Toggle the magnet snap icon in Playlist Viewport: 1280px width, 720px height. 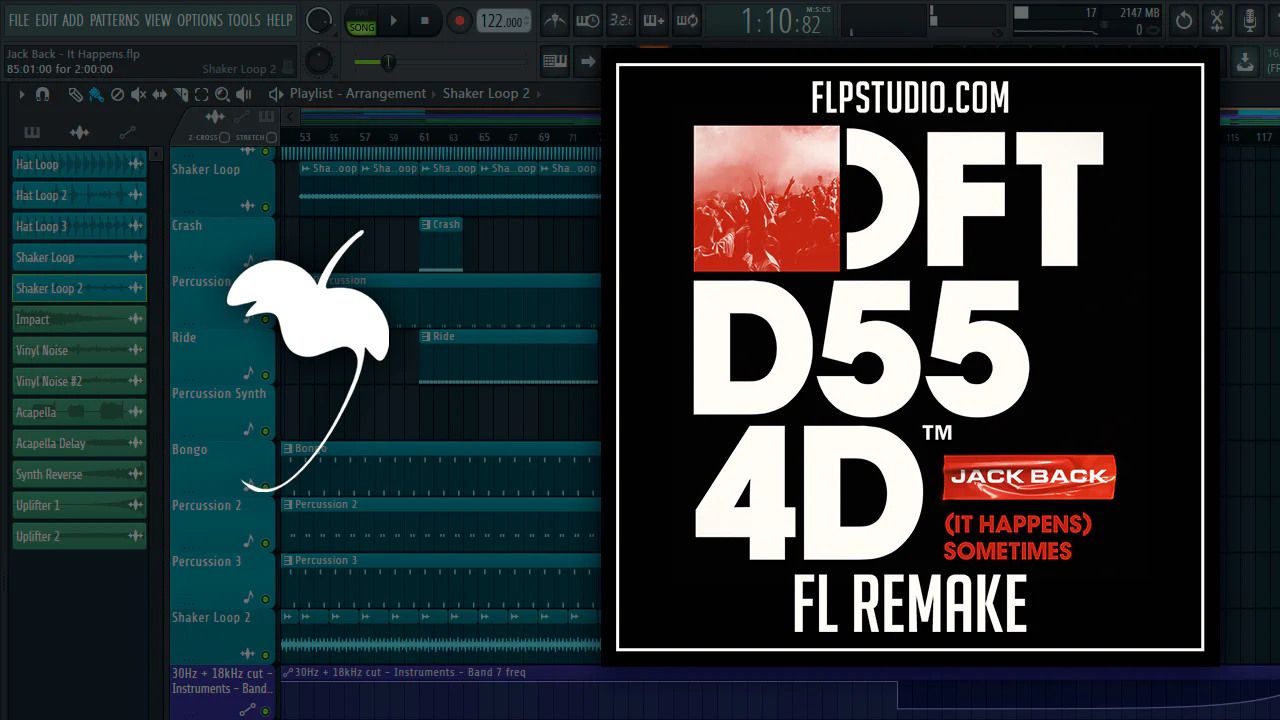tap(42, 94)
